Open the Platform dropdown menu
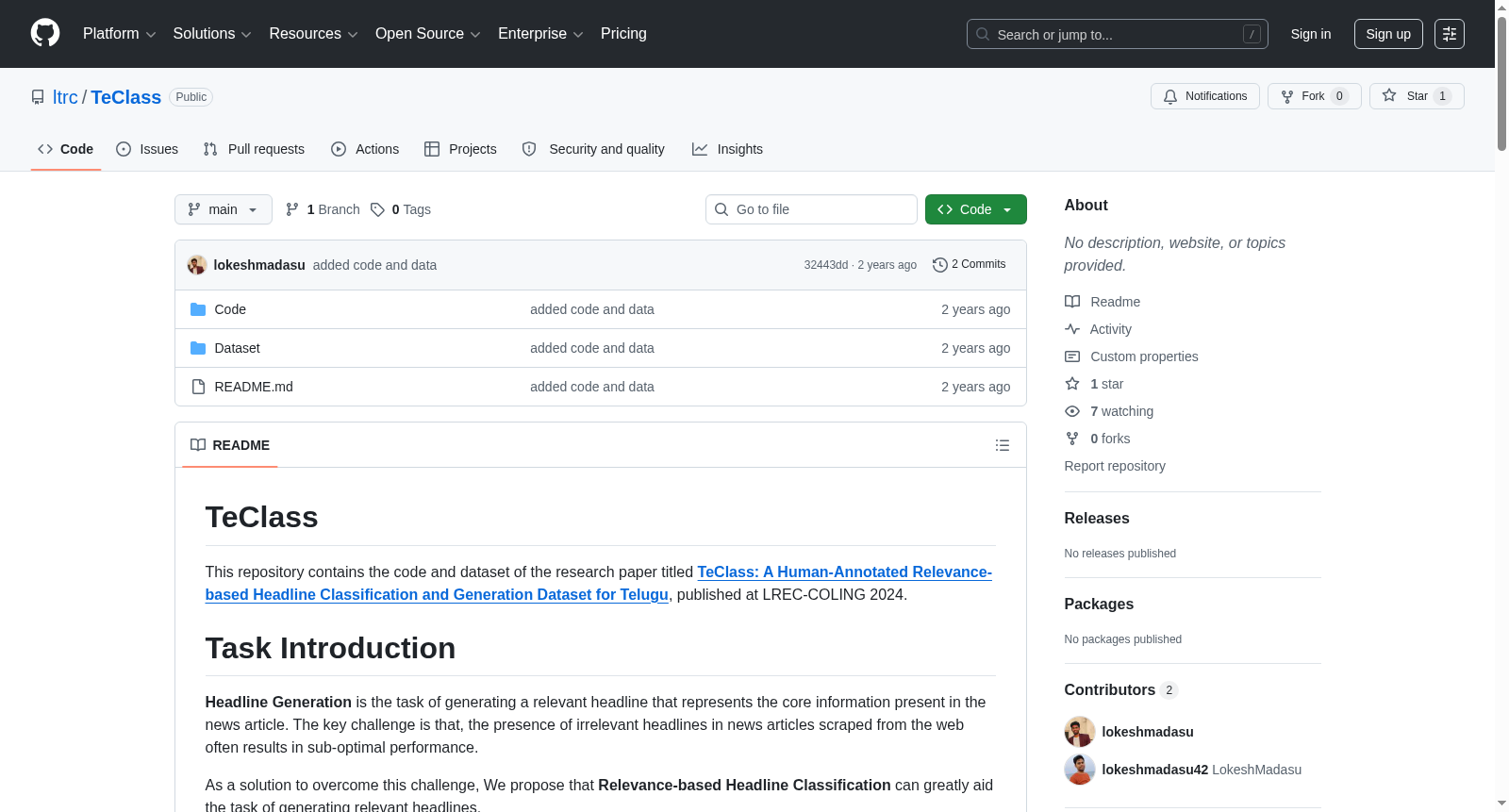The image size is (1509, 812). pyautogui.click(x=119, y=34)
